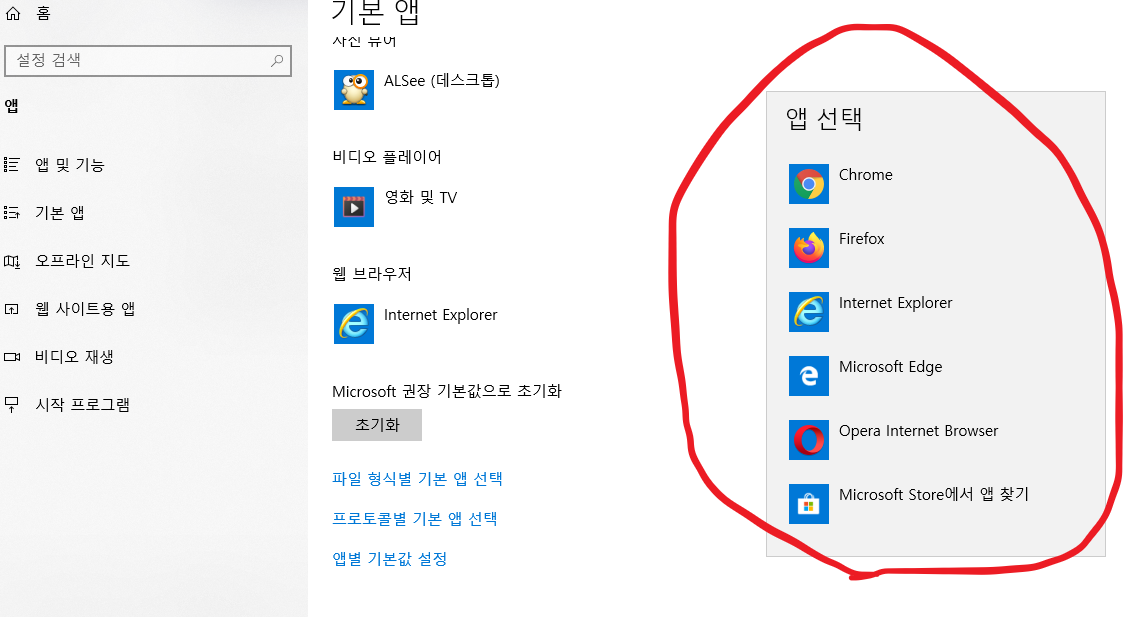Click the Microsoft Store bag icon

[x=808, y=504]
